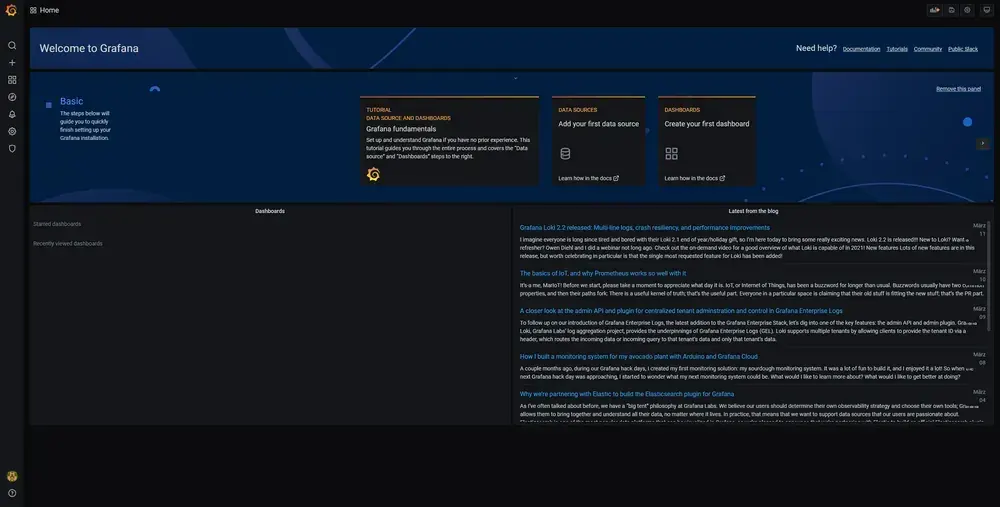Click the cycle view mode monitor icon

click(x=986, y=10)
